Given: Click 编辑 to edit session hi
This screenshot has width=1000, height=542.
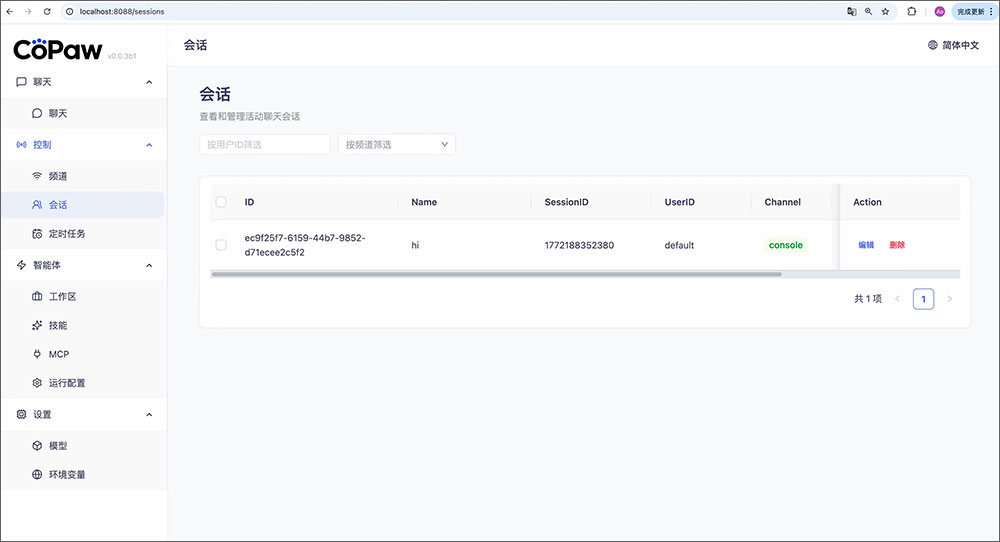Looking at the screenshot, I should tap(866, 245).
